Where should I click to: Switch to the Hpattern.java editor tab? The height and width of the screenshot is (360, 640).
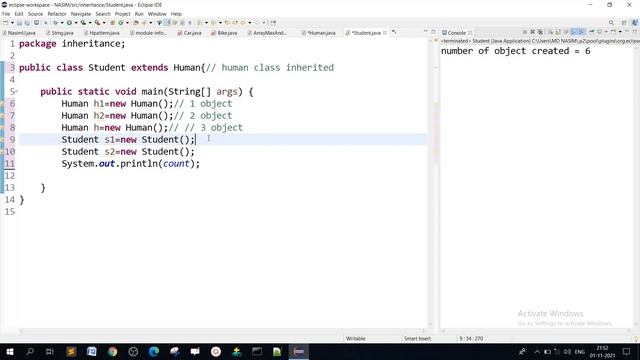pyautogui.click(x=102, y=33)
